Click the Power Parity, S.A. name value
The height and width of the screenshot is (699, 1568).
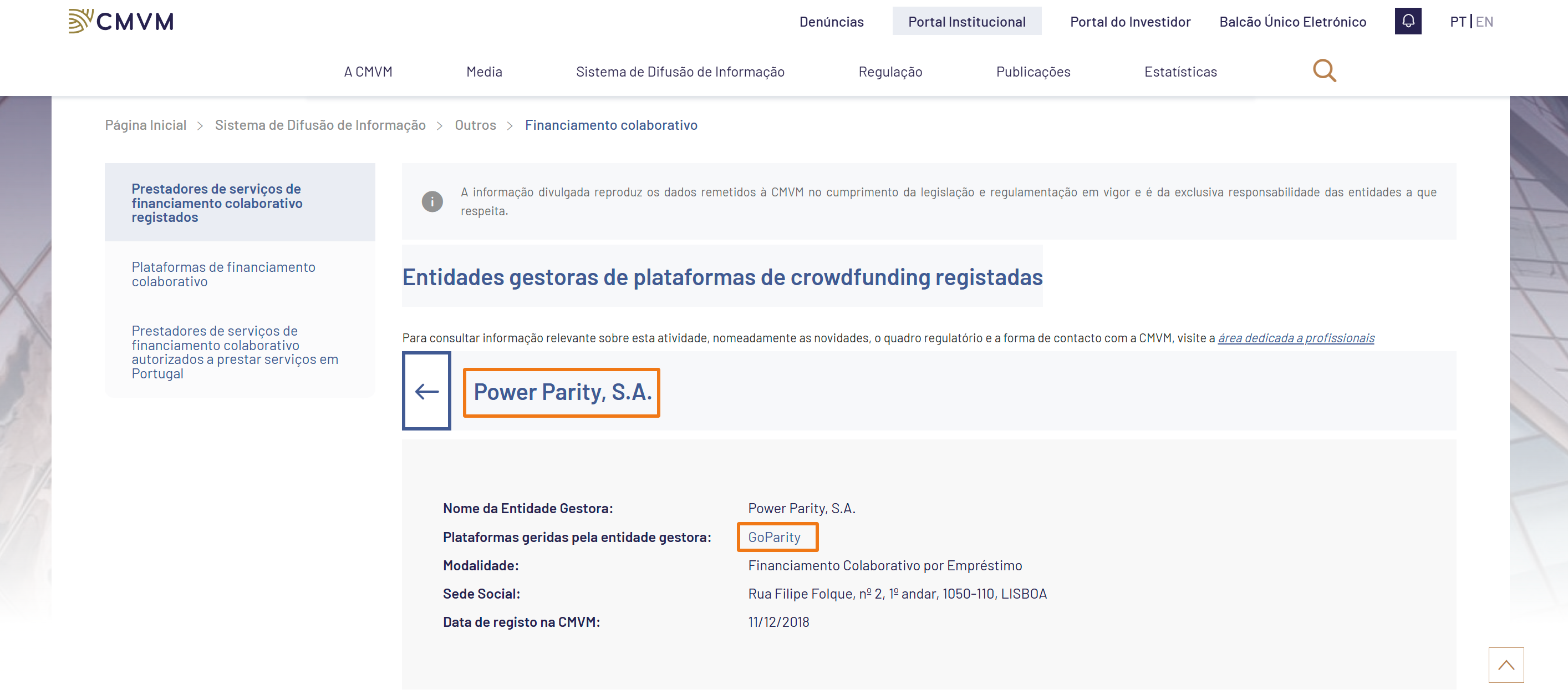click(x=802, y=508)
